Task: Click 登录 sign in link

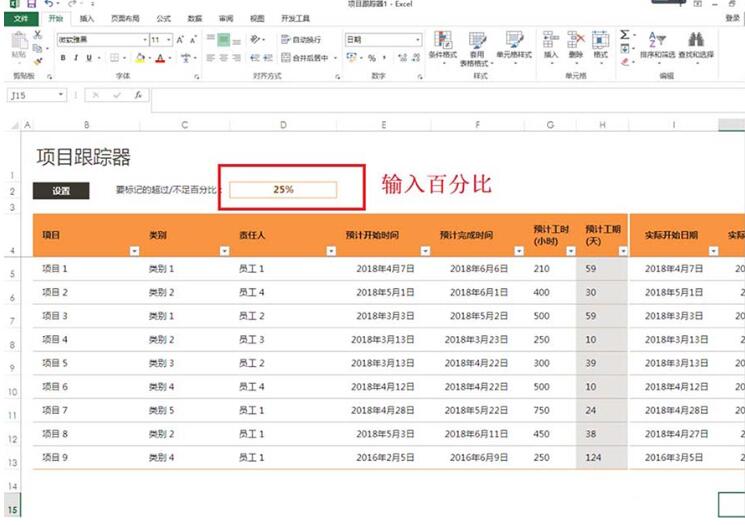Action: (x=732, y=19)
